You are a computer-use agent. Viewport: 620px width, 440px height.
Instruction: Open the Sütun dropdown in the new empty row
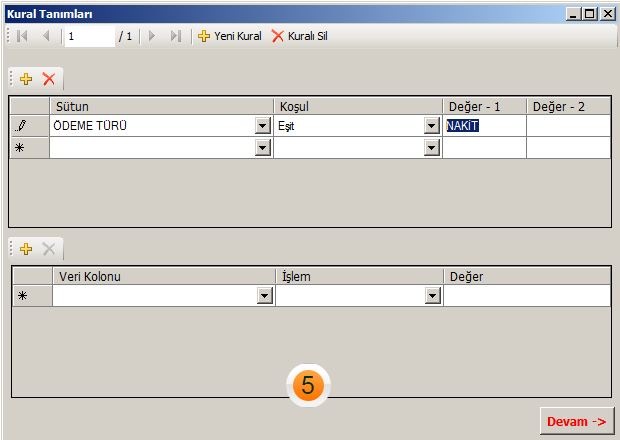click(x=263, y=148)
